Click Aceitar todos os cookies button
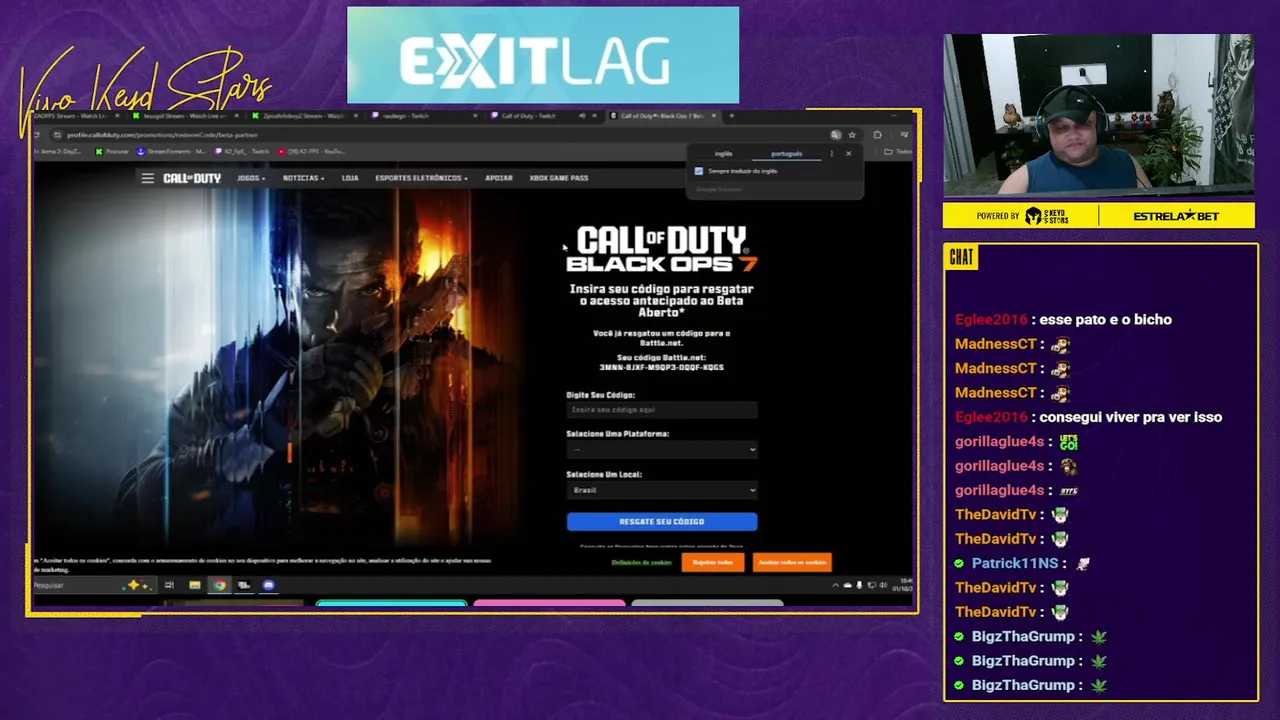Image resolution: width=1280 pixels, height=720 pixels. 792,562
